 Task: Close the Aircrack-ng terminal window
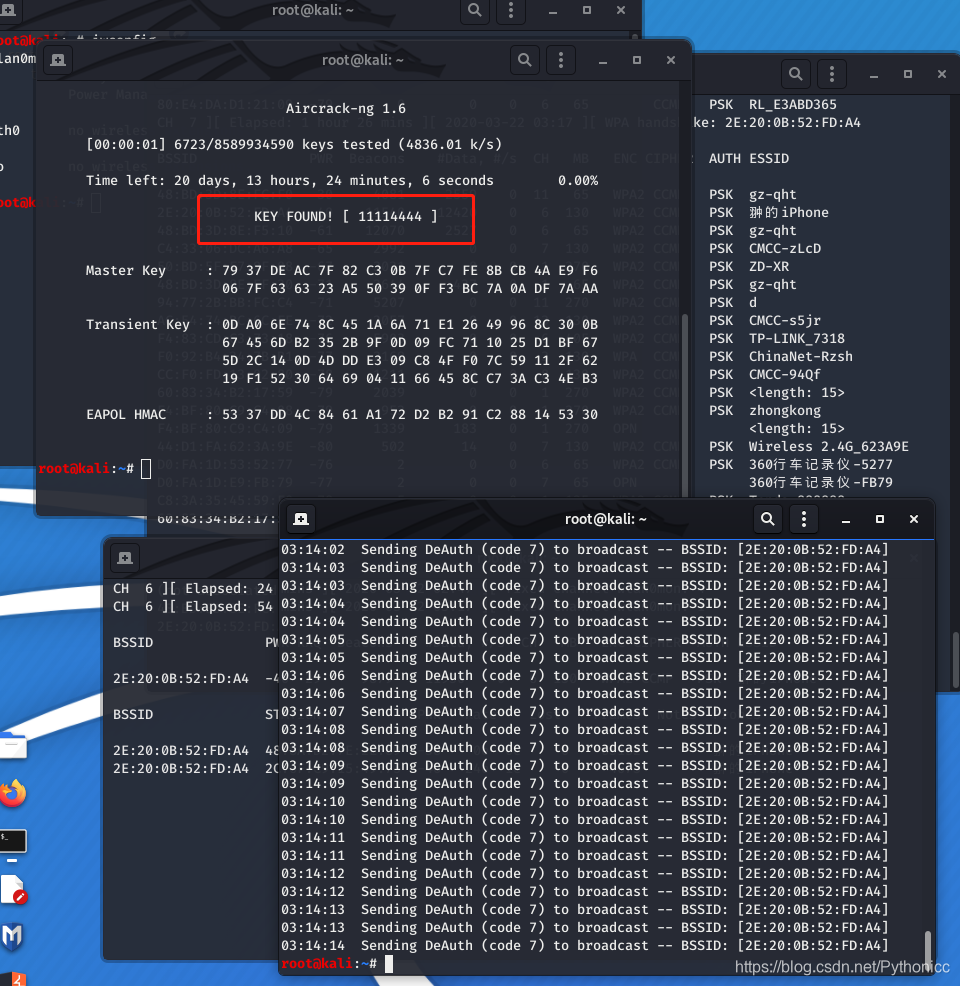click(671, 60)
